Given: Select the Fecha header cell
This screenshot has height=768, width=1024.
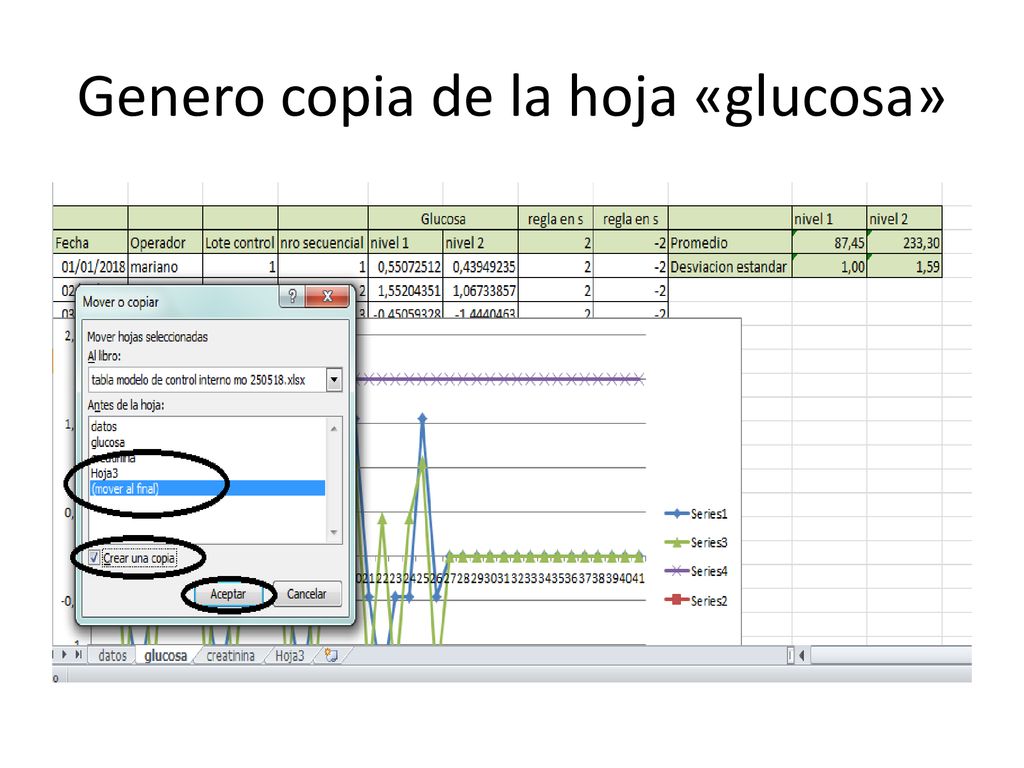Looking at the screenshot, I should tap(90, 242).
